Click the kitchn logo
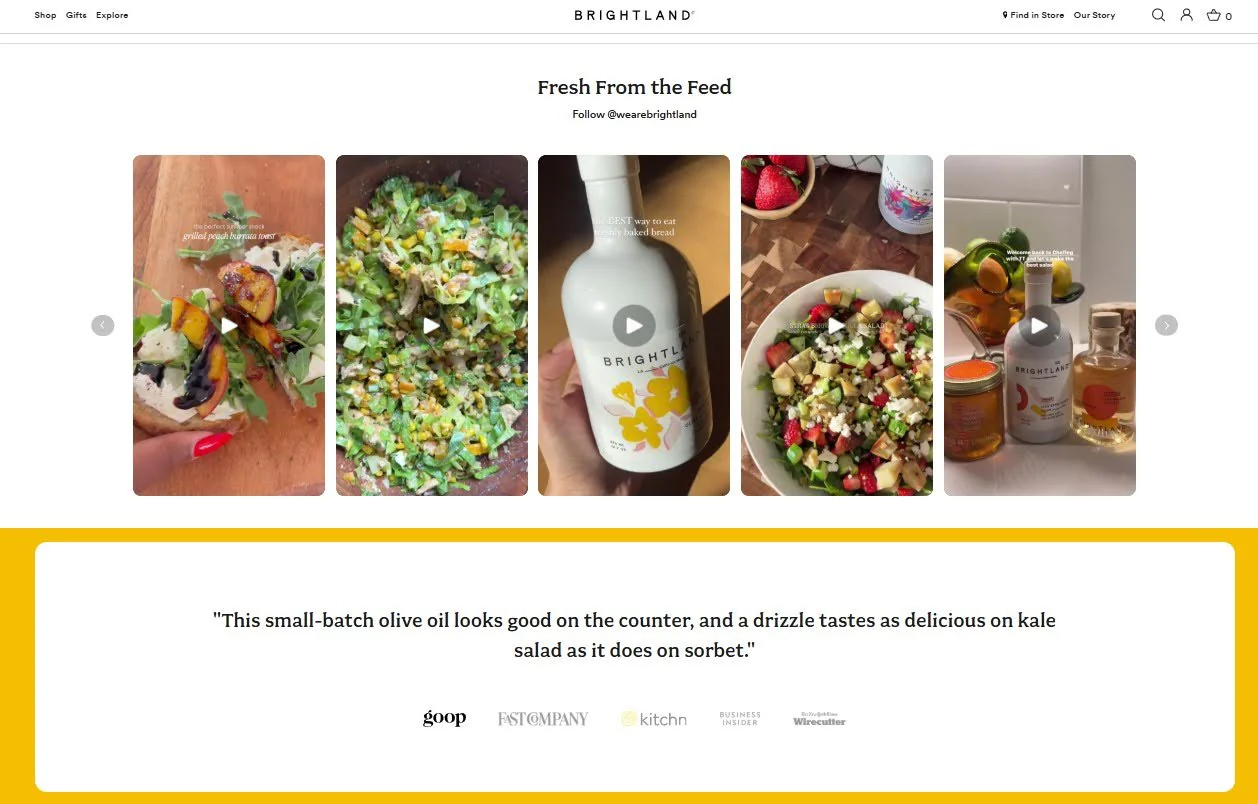Screen dimensions: 1258x804 654,718
